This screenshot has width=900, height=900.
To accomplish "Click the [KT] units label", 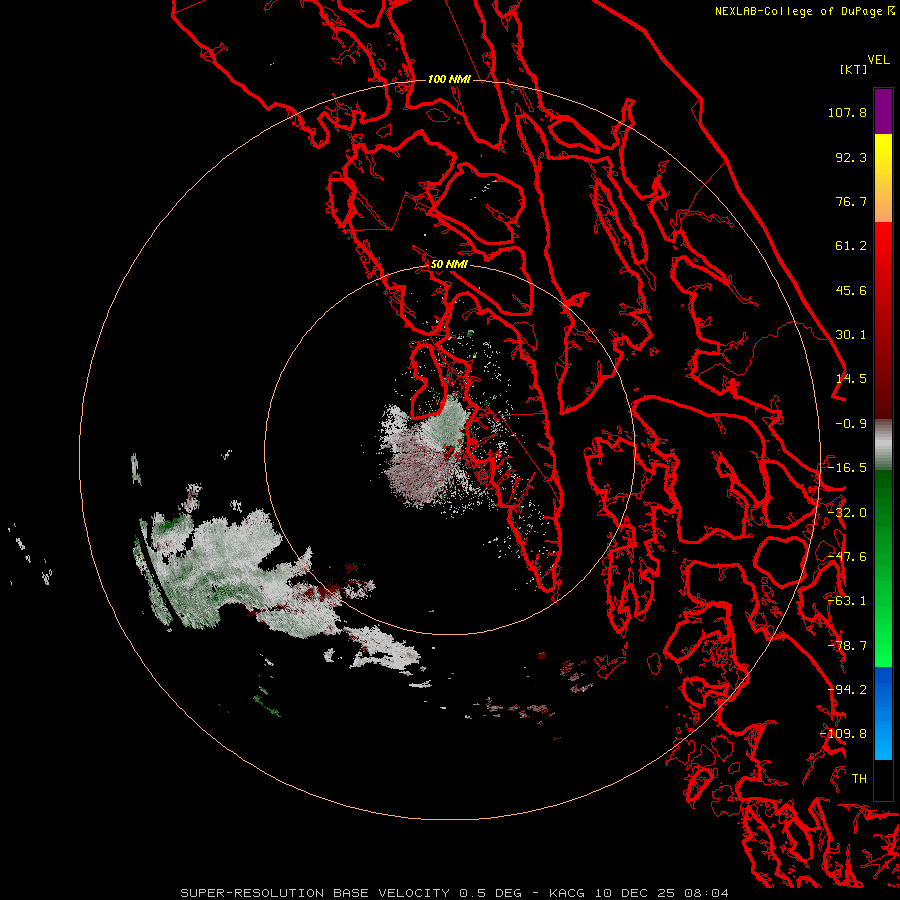I will [x=854, y=69].
